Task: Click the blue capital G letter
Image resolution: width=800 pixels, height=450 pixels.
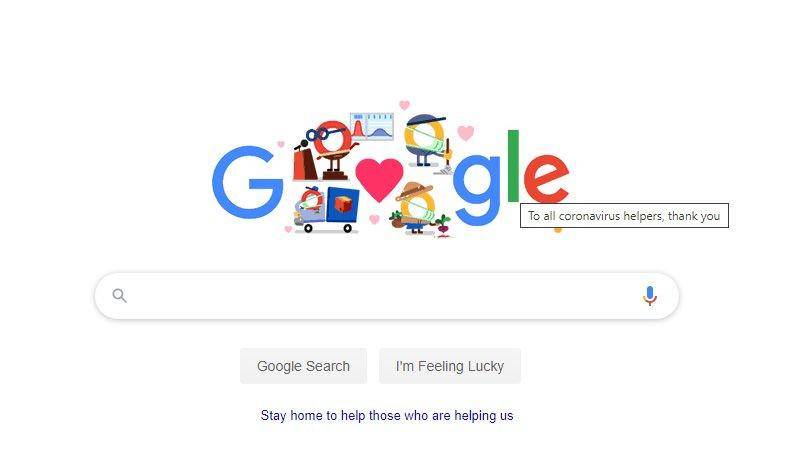Action: tap(247, 182)
